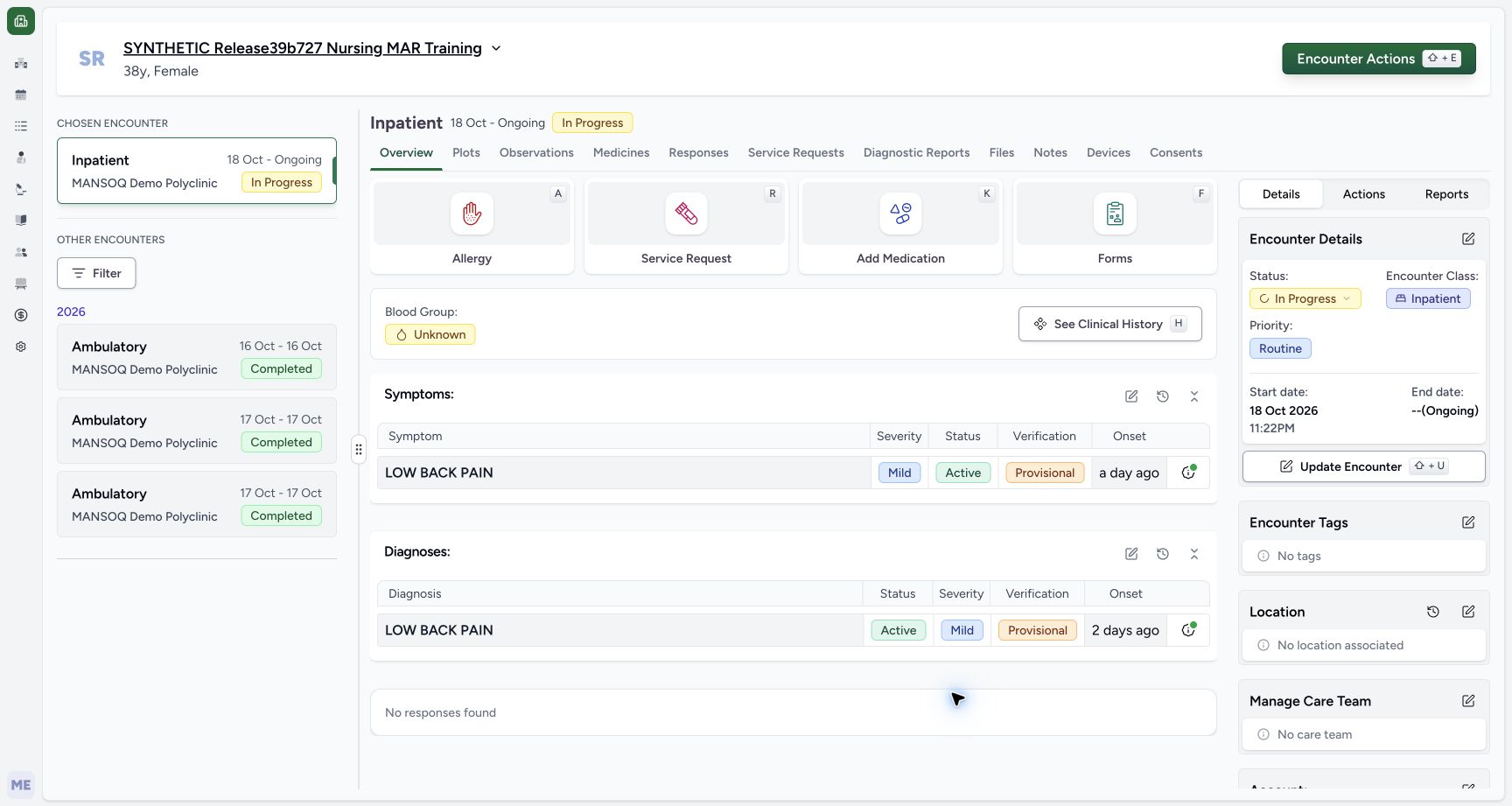This screenshot has height=806, width=1512.
Task: Switch to the Observations tab
Action: point(536,152)
